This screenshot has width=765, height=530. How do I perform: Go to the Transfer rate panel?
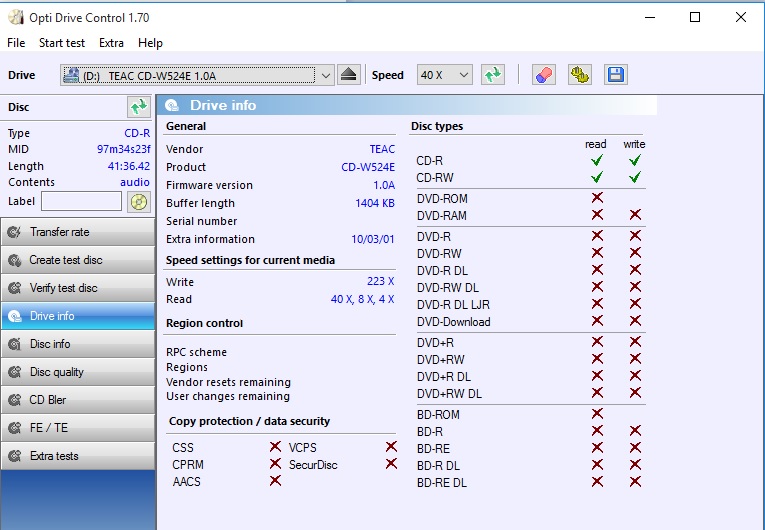[78, 232]
